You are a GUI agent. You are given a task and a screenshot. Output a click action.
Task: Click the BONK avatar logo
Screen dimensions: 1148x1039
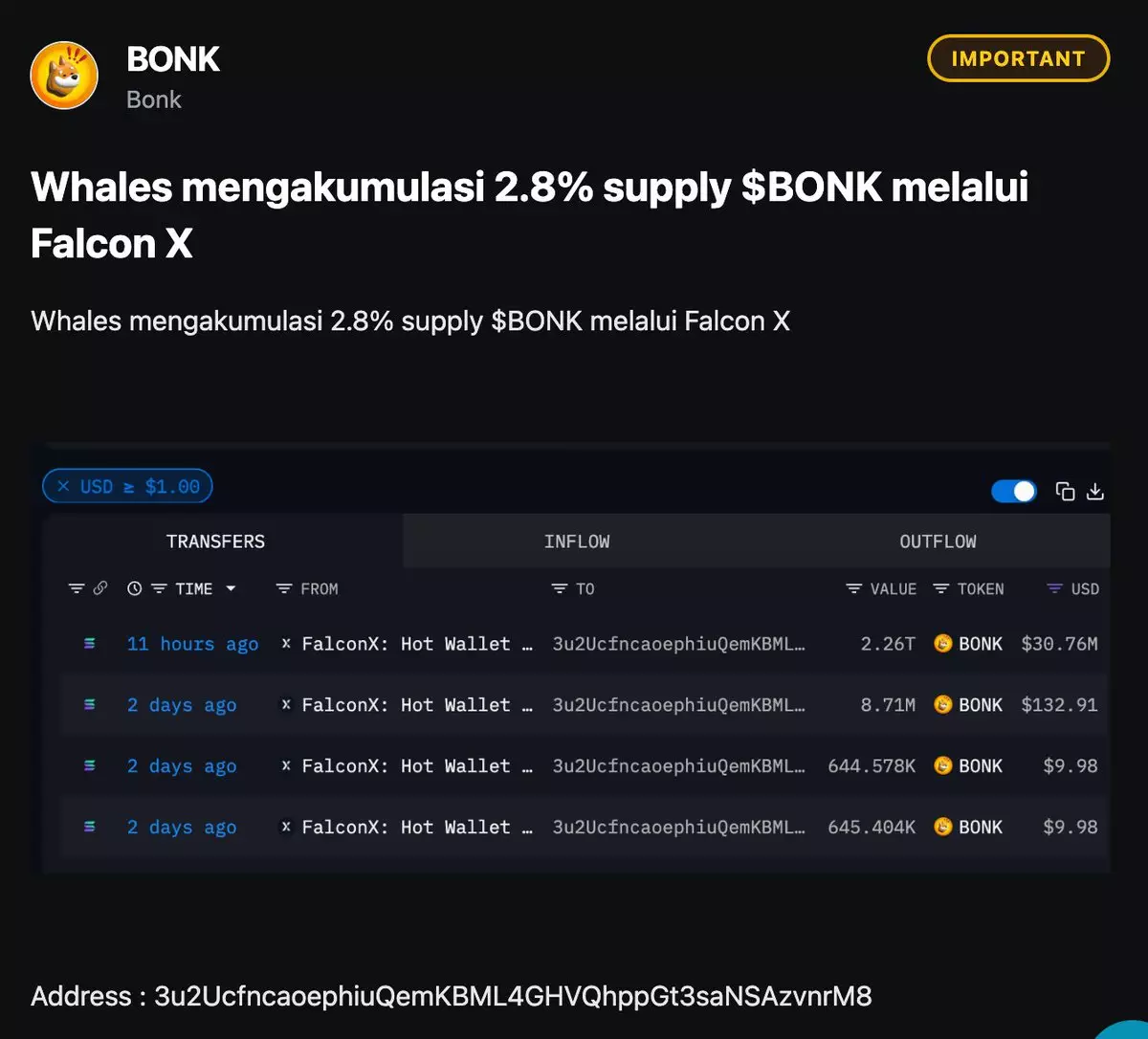click(x=64, y=76)
